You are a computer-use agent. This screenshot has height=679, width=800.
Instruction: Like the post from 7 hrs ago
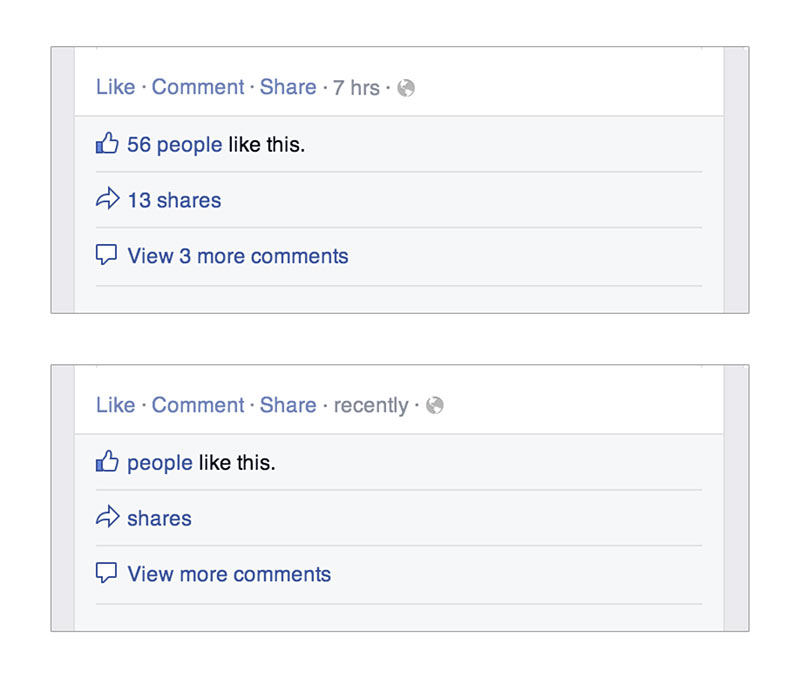point(116,87)
